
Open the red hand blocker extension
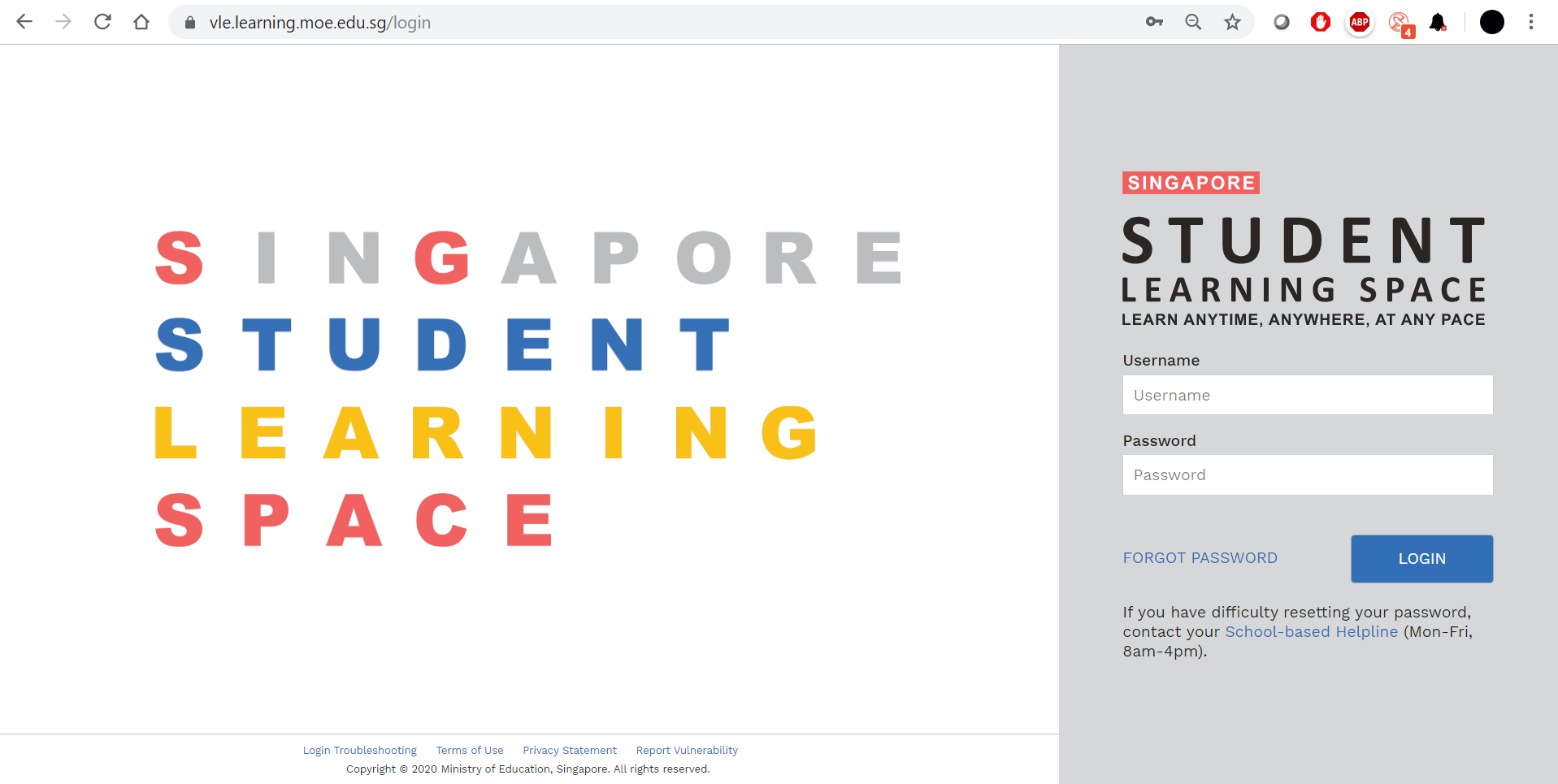(x=1321, y=22)
